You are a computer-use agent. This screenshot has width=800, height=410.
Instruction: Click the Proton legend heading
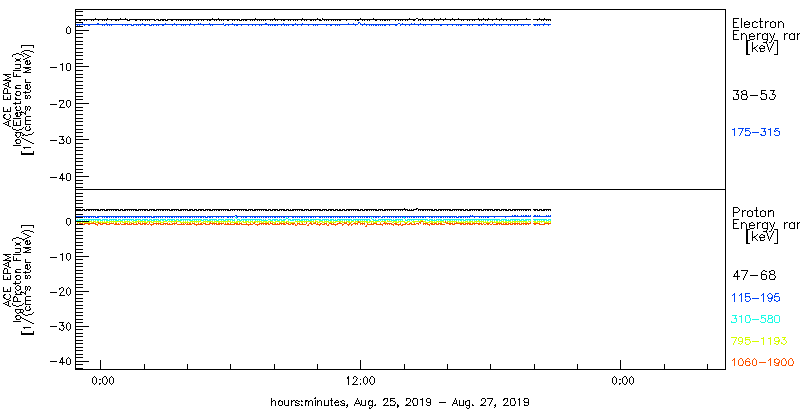point(753,213)
